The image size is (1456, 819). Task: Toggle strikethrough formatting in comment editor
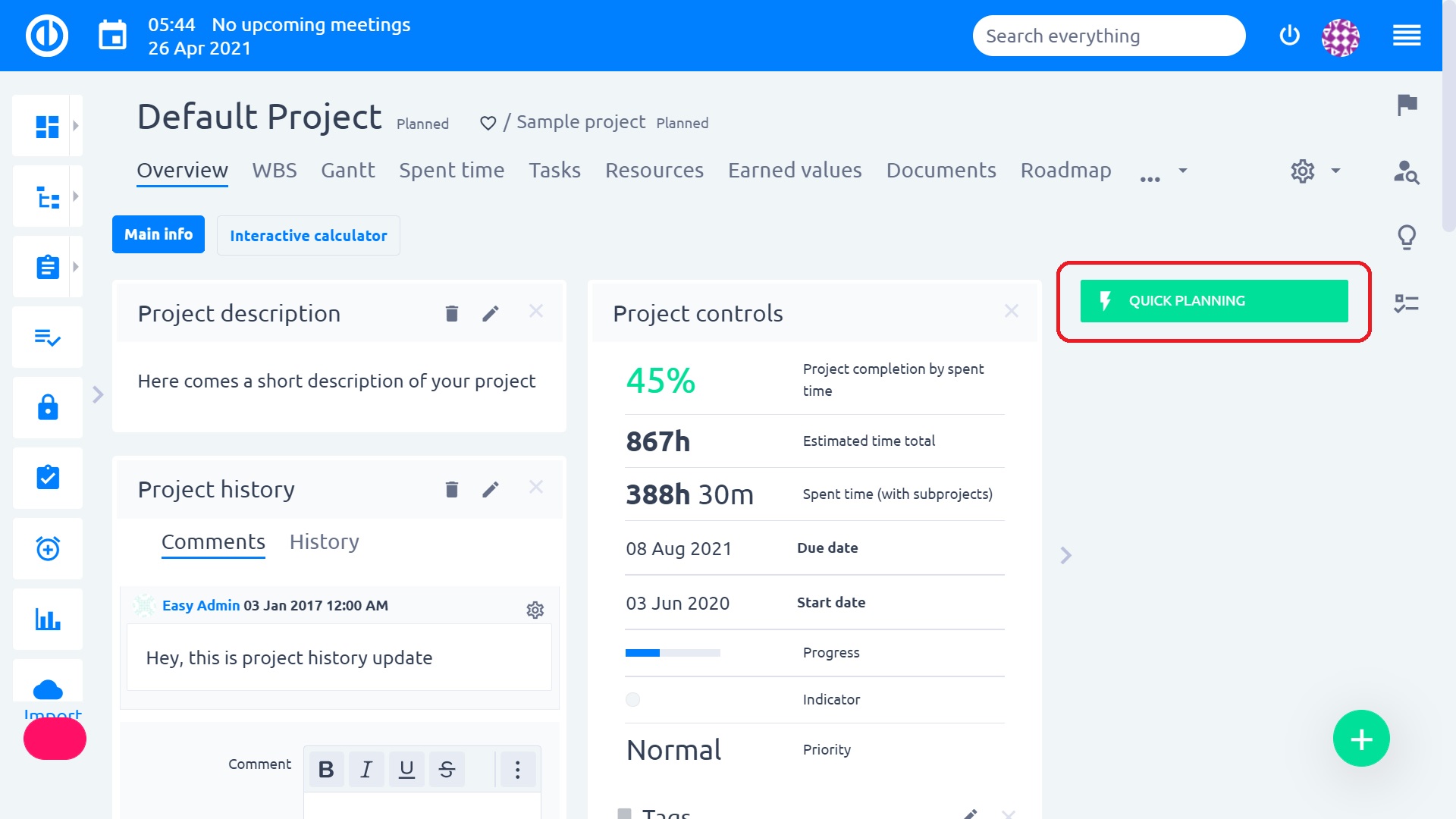point(447,770)
